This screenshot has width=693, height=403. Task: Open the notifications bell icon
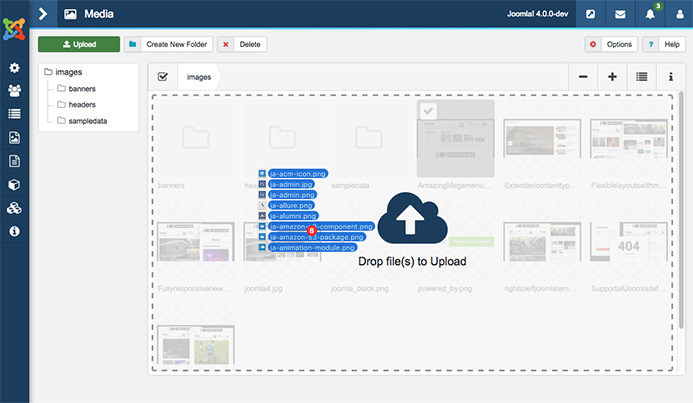click(x=650, y=14)
